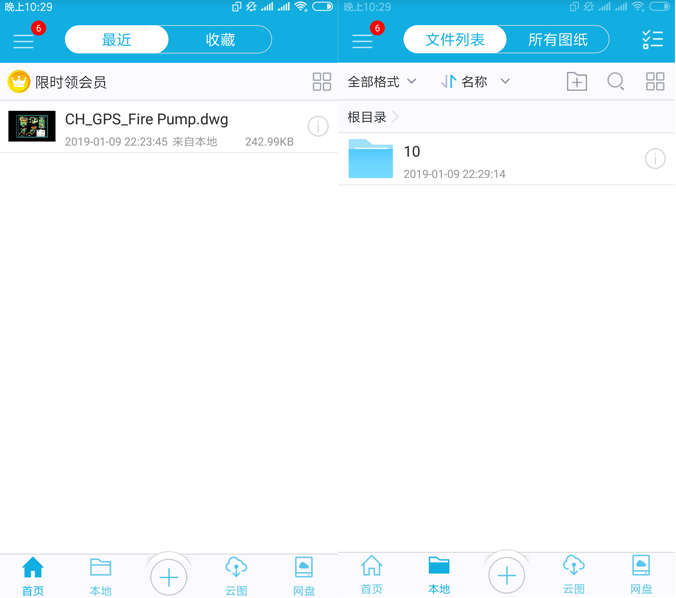
Task: Go to 根目录 breadcrumb
Action: coord(367,117)
